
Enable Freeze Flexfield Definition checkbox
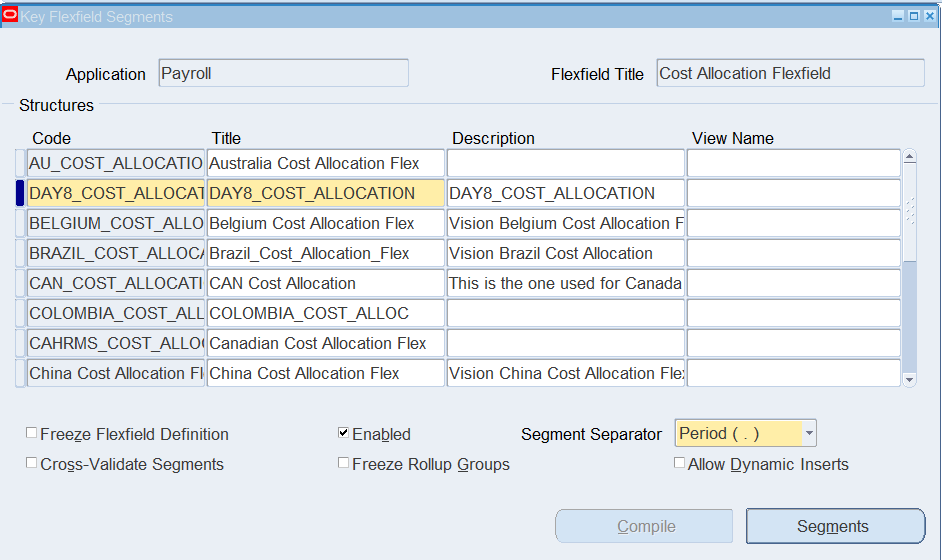pyautogui.click(x=31, y=433)
